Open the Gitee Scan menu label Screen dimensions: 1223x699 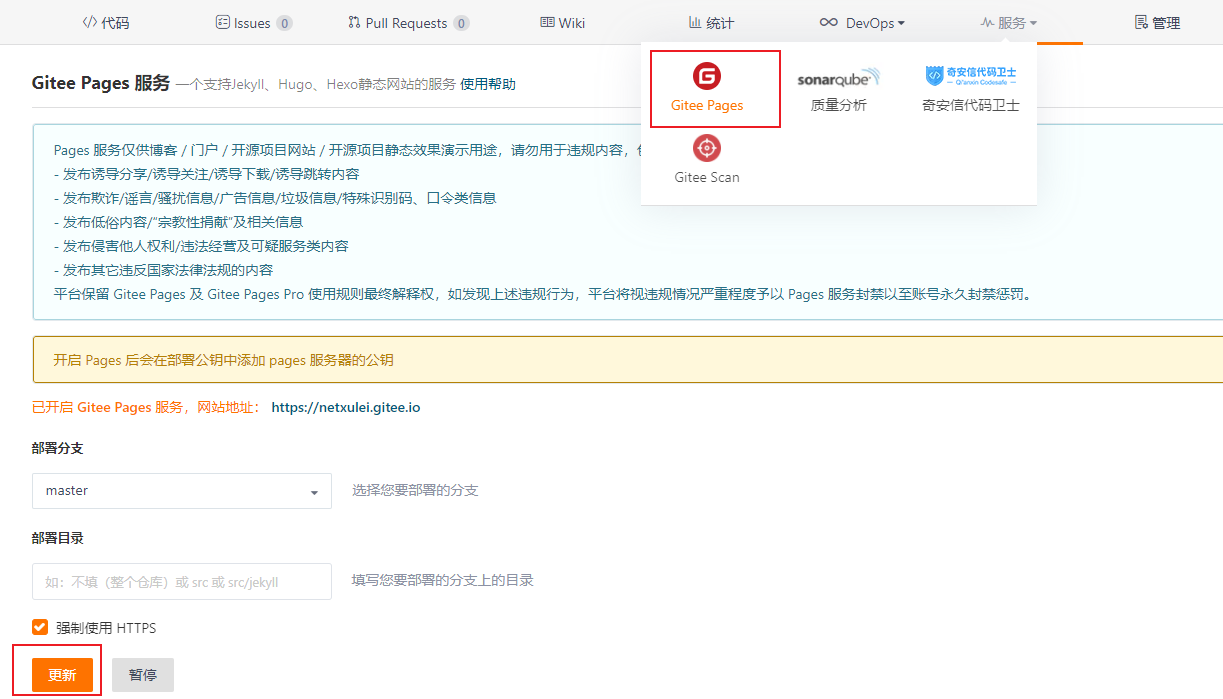click(x=707, y=177)
